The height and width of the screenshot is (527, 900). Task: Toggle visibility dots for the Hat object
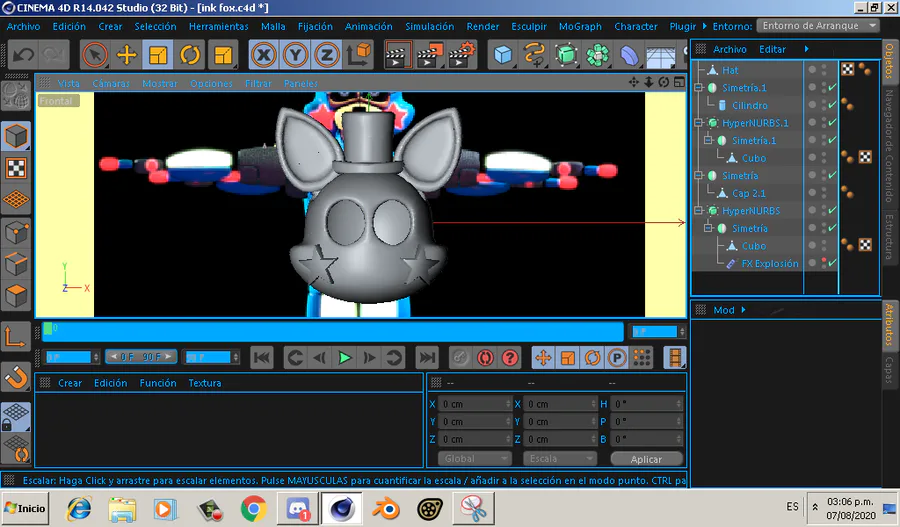824,70
